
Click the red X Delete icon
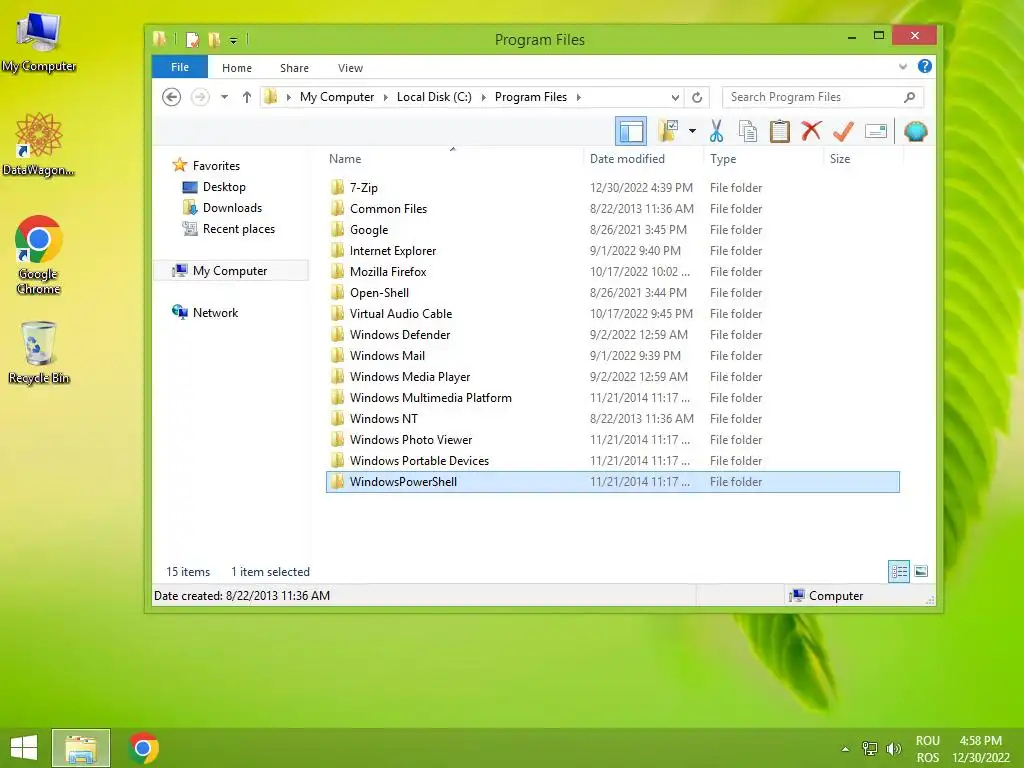(811, 131)
